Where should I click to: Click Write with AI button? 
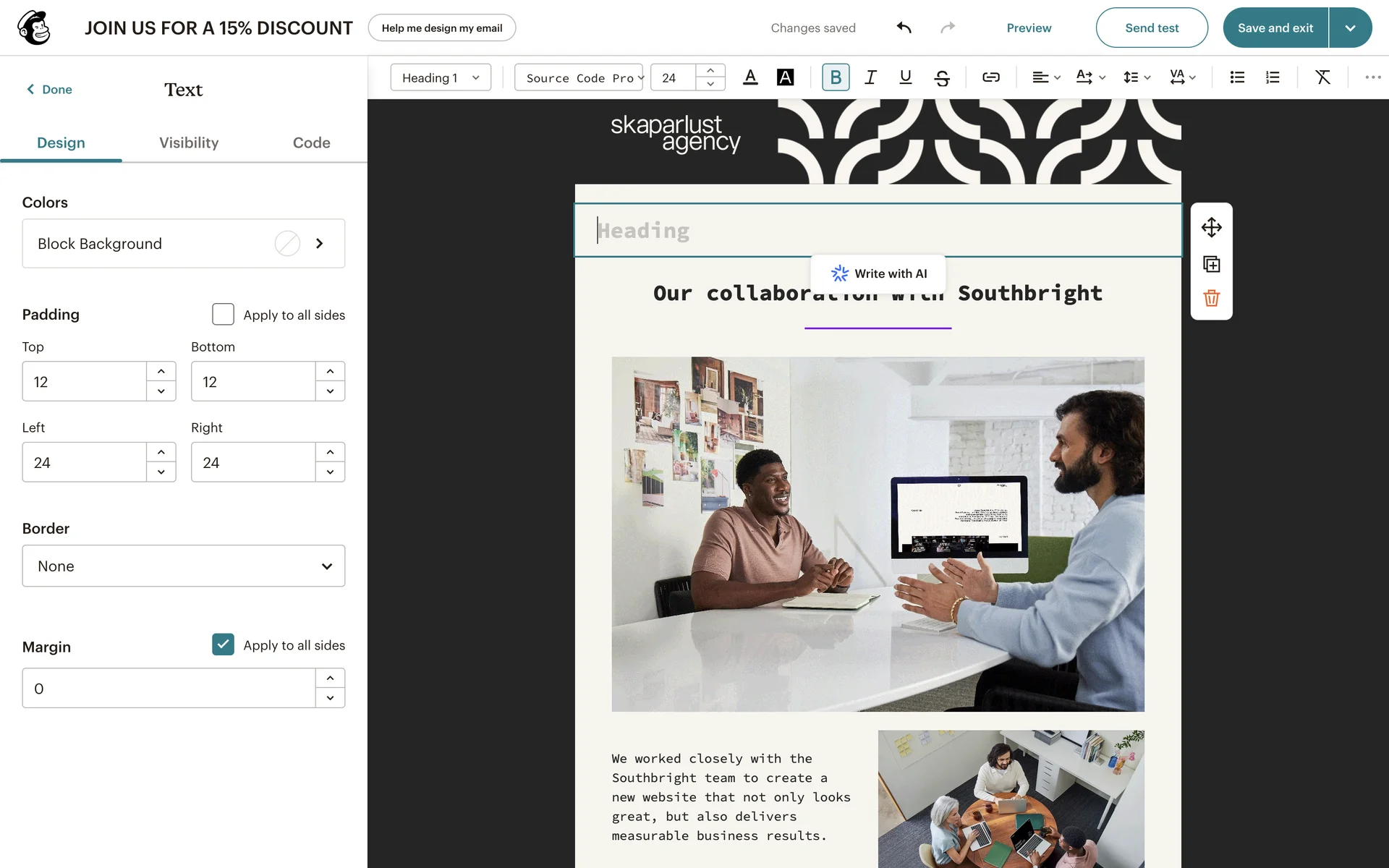click(x=878, y=273)
